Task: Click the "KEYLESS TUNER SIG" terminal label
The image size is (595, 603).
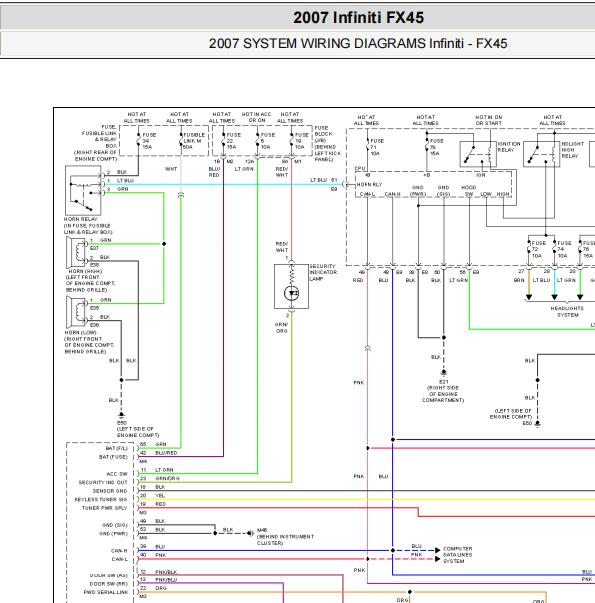Action: pyautogui.click(x=101, y=500)
